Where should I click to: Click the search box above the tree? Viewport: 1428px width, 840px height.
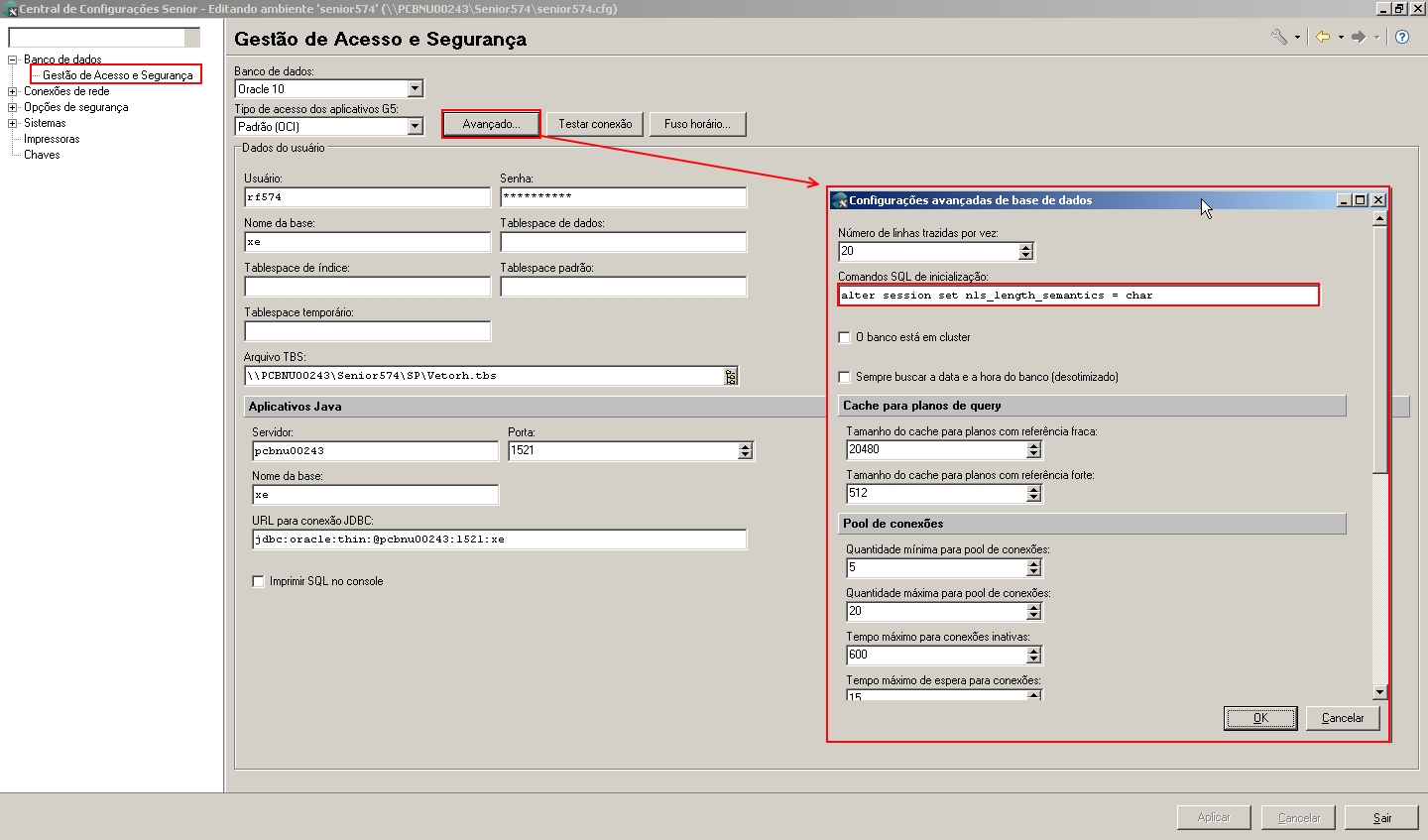tap(96, 38)
